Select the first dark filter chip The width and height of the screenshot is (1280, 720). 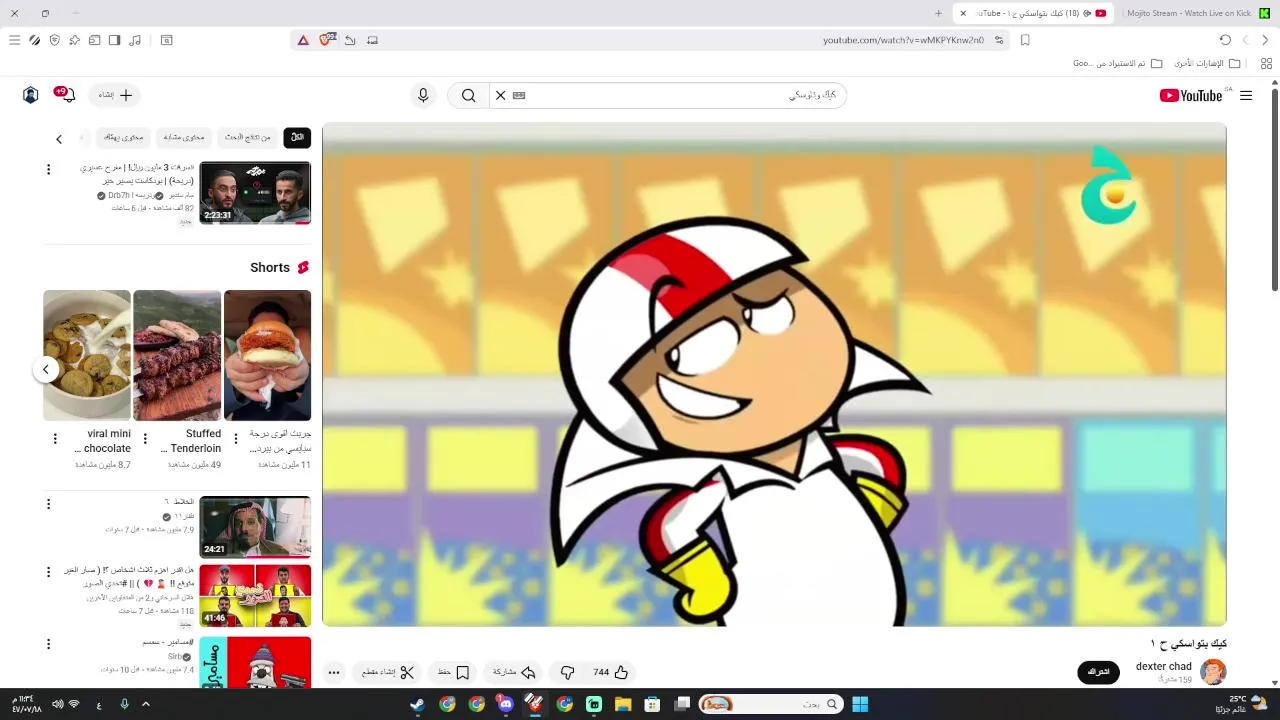pos(297,137)
